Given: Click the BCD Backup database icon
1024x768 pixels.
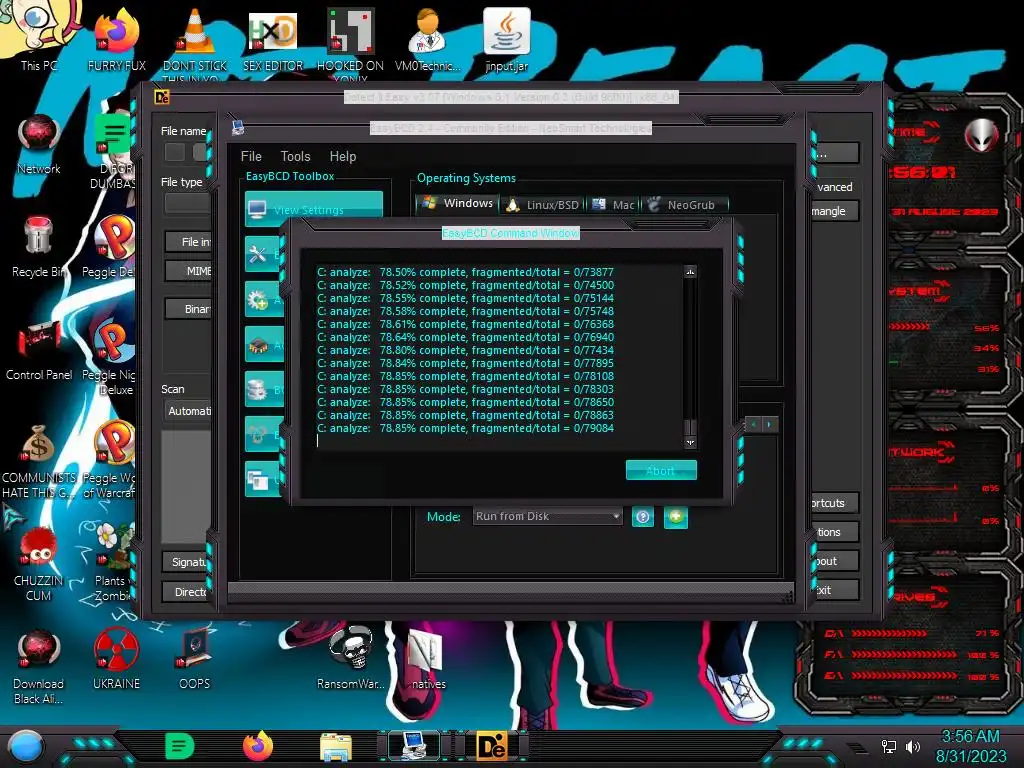Looking at the screenshot, I should (258, 390).
